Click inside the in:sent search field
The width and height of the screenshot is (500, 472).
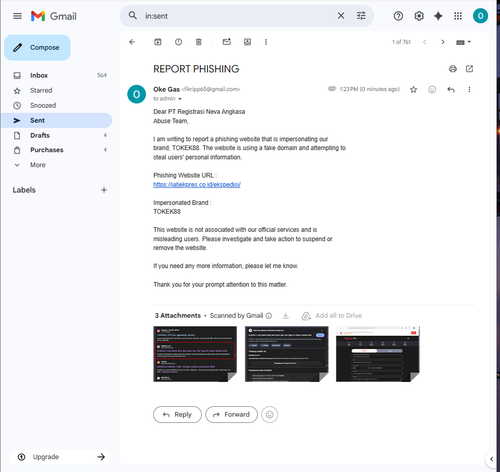click(x=237, y=16)
